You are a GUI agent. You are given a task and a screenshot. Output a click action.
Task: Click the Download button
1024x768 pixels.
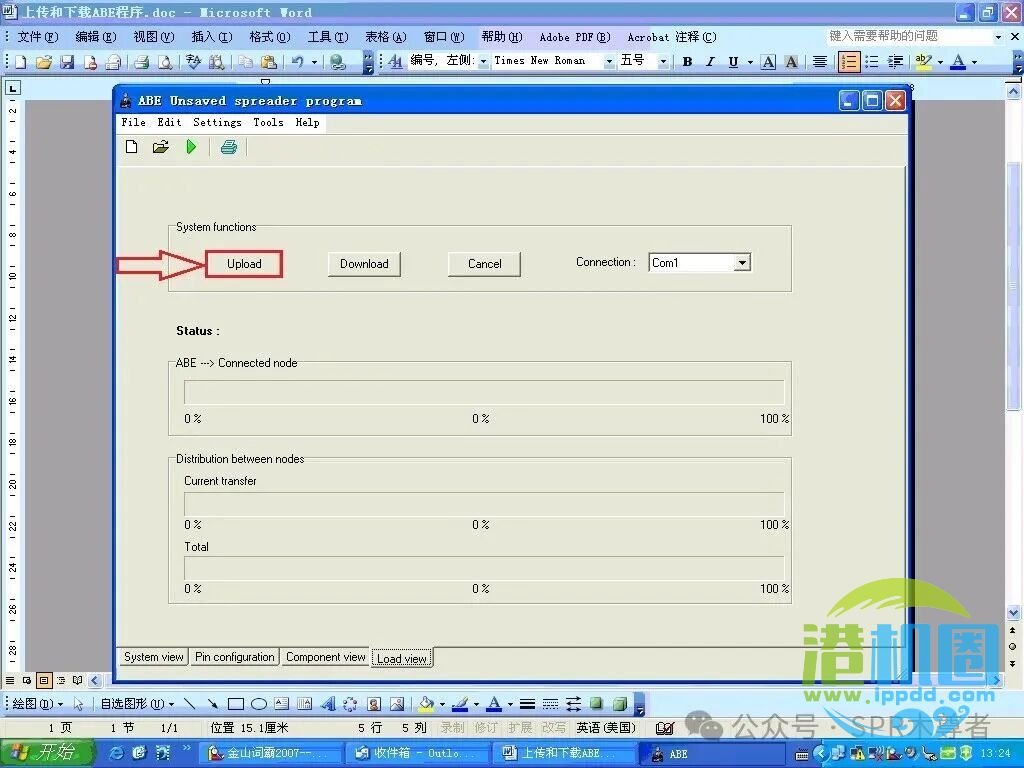tap(364, 264)
